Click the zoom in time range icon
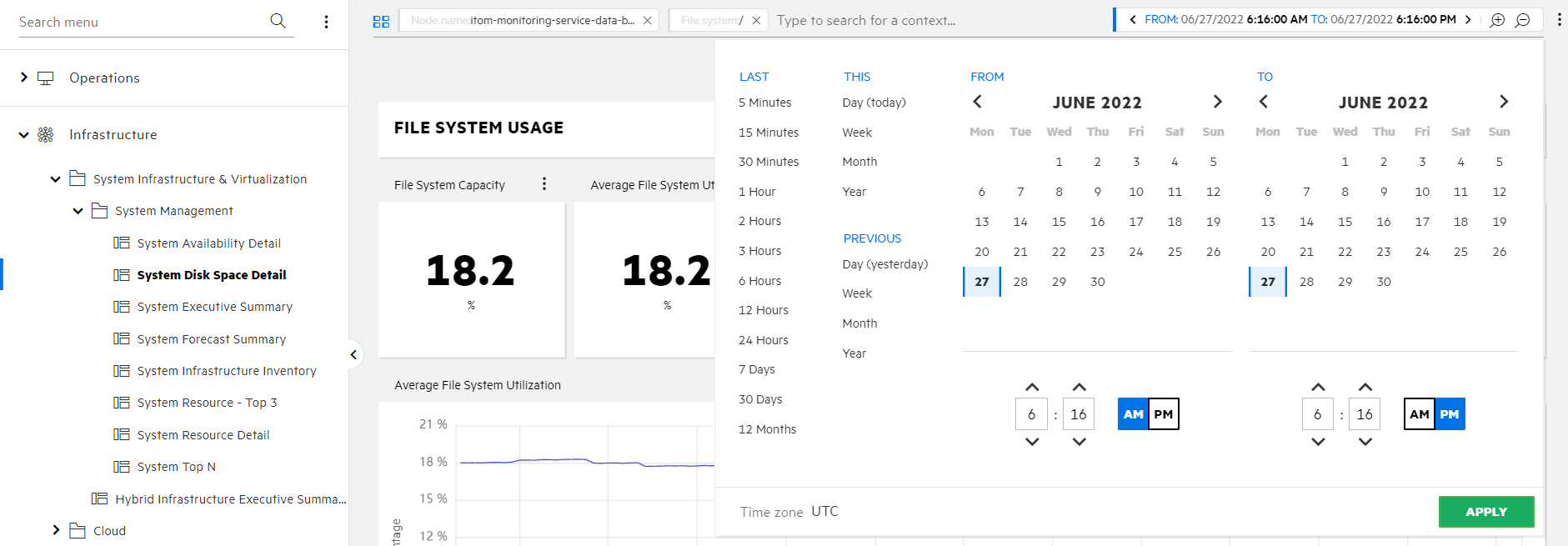The width and height of the screenshot is (1568, 546). pyautogui.click(x=1497, y=20)
